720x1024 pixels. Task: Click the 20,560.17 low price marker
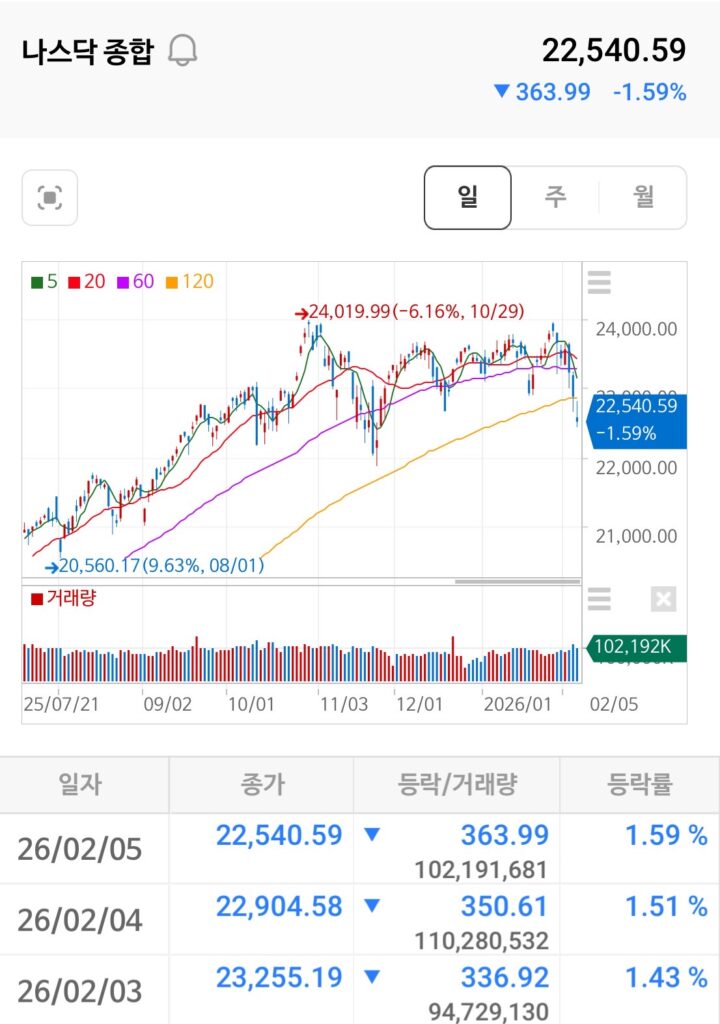coord(155,566)
